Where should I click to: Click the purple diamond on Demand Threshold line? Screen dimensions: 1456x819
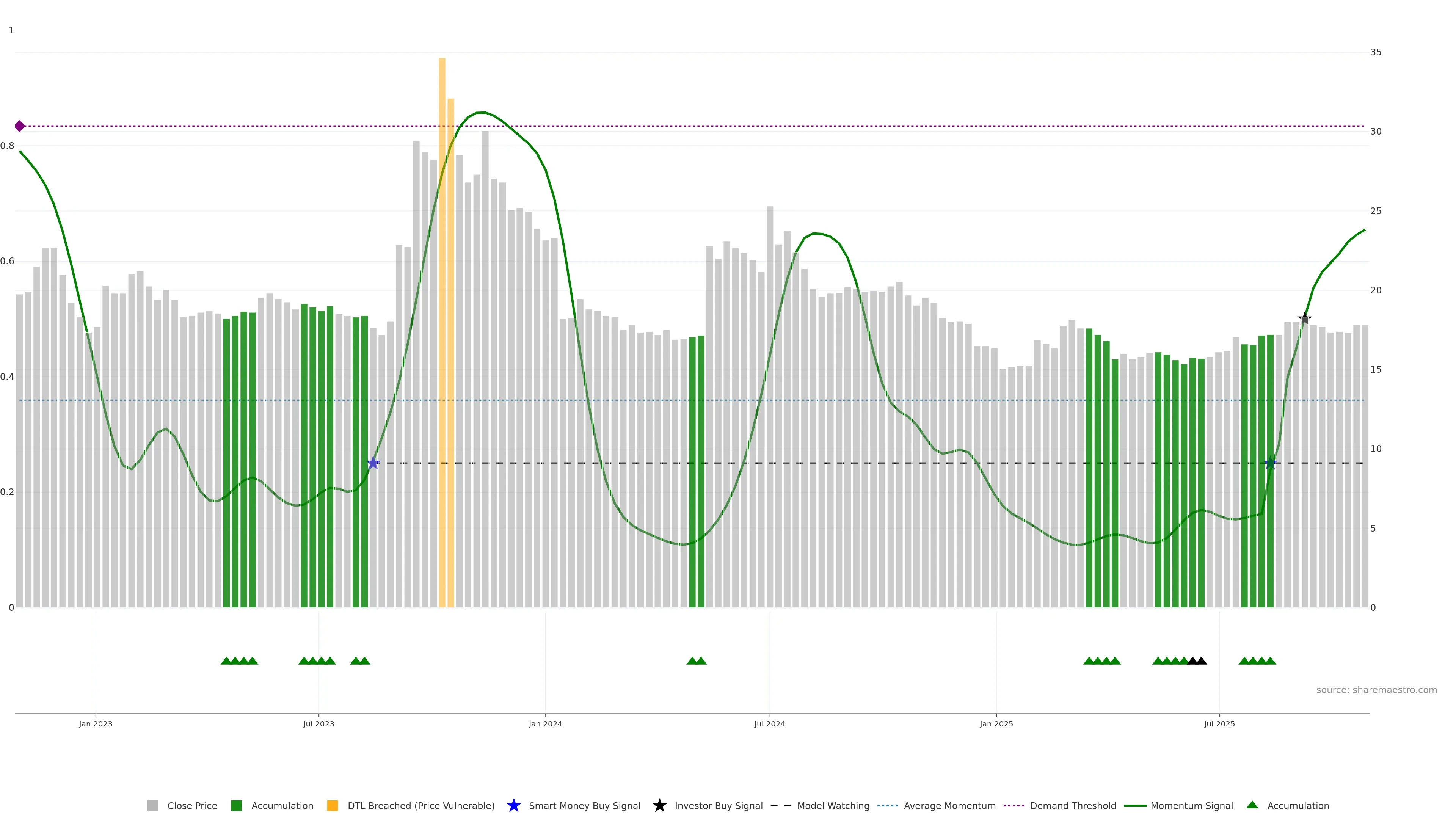pos(20,126)
